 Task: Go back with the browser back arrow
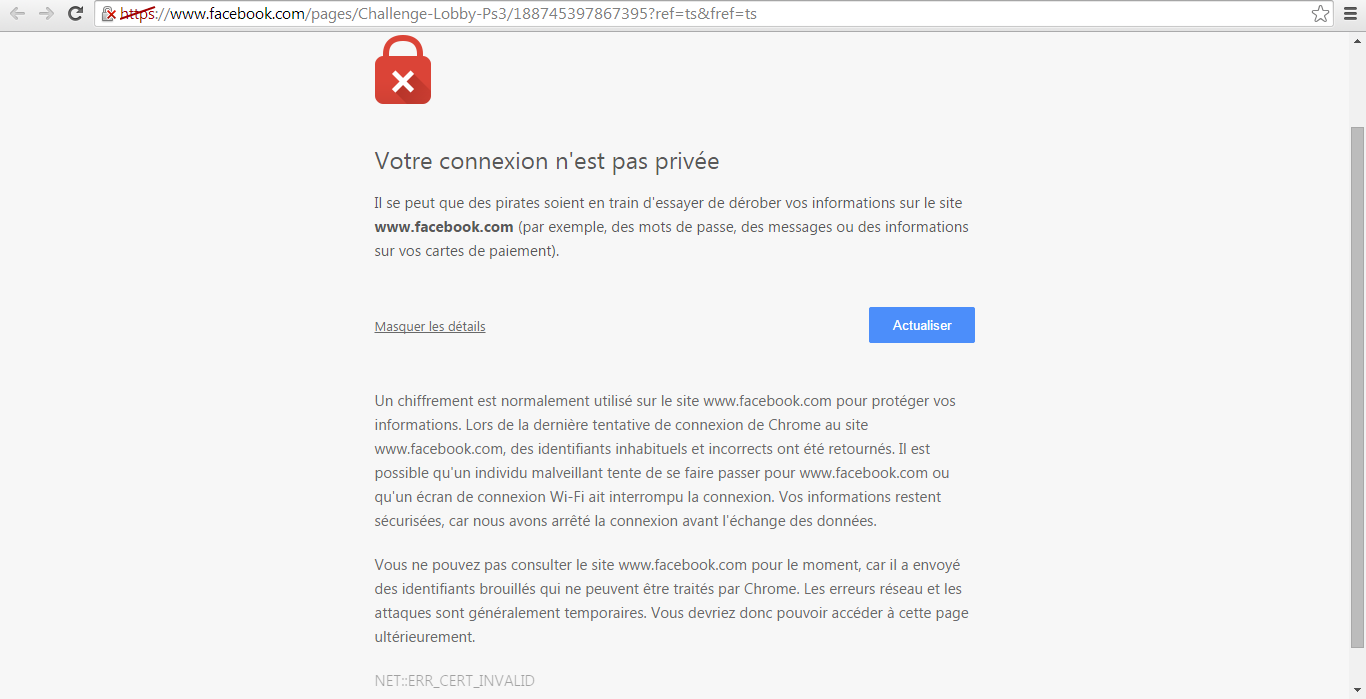tap(17, 14)
